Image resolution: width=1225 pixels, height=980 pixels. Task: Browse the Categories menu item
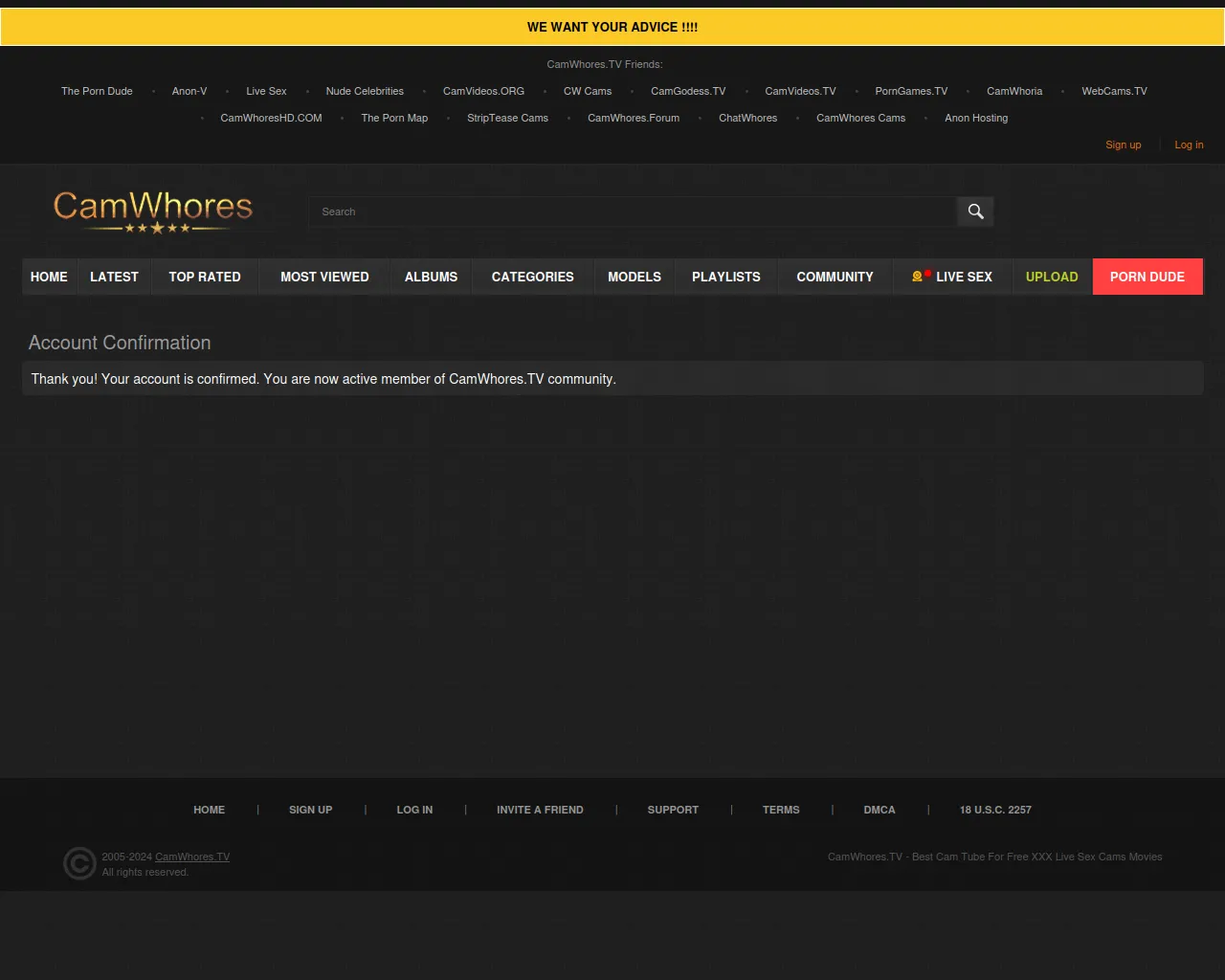coord(532,277)
